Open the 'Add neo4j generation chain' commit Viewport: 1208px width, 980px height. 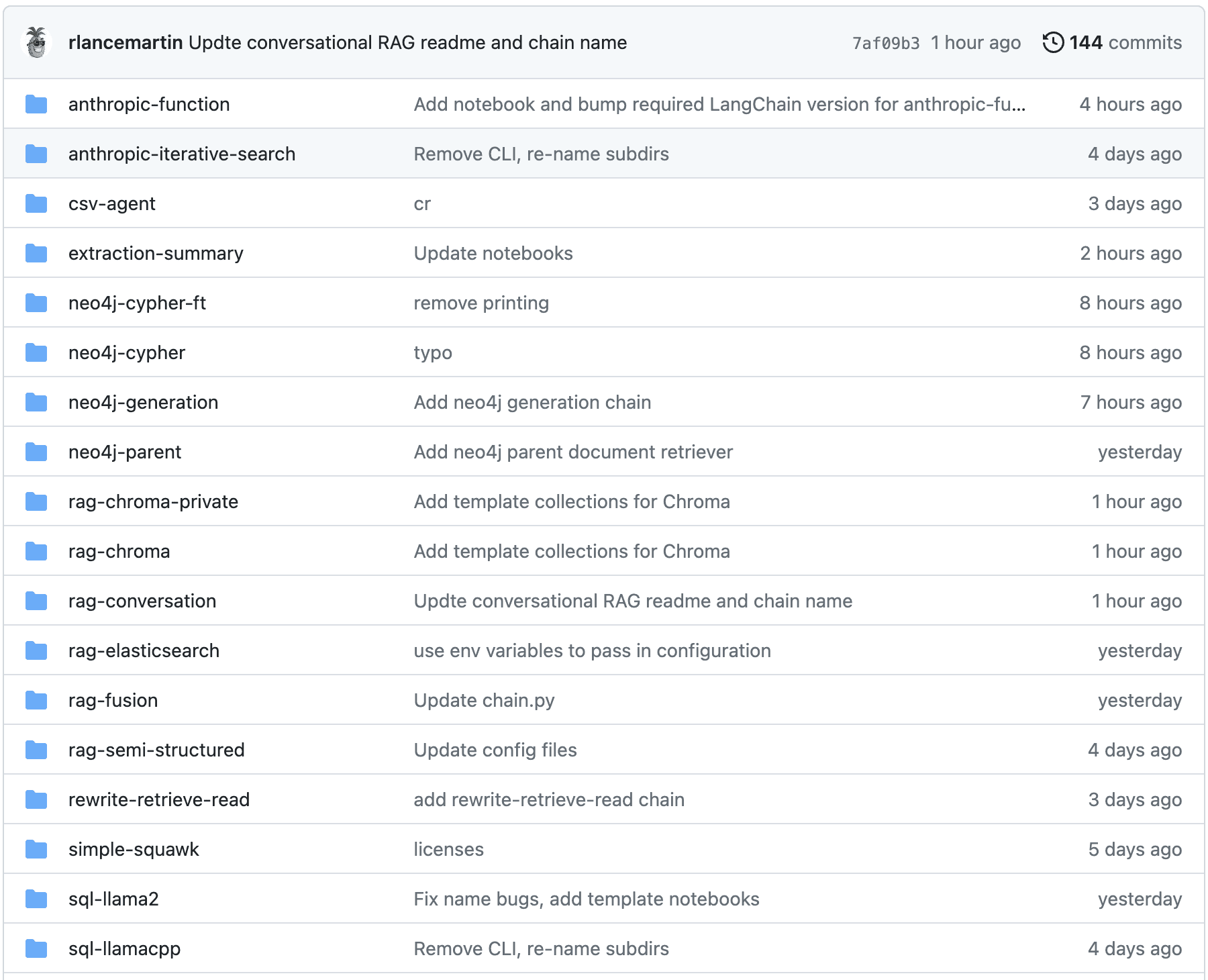coord(532,402)
